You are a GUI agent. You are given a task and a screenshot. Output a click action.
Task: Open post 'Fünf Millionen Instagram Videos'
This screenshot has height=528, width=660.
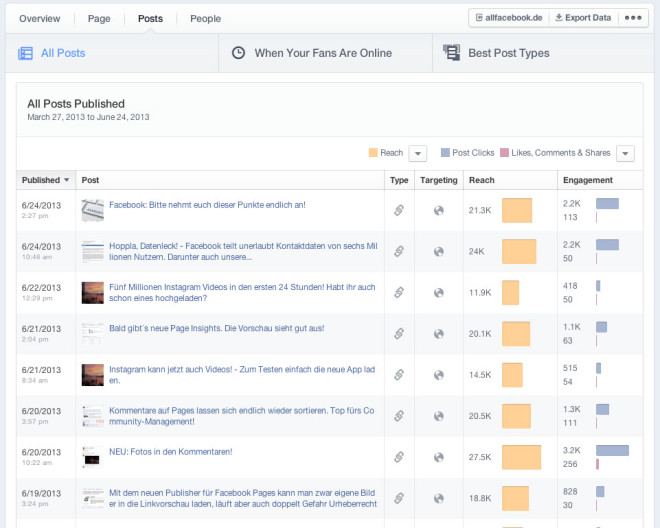tap(242, 293)
